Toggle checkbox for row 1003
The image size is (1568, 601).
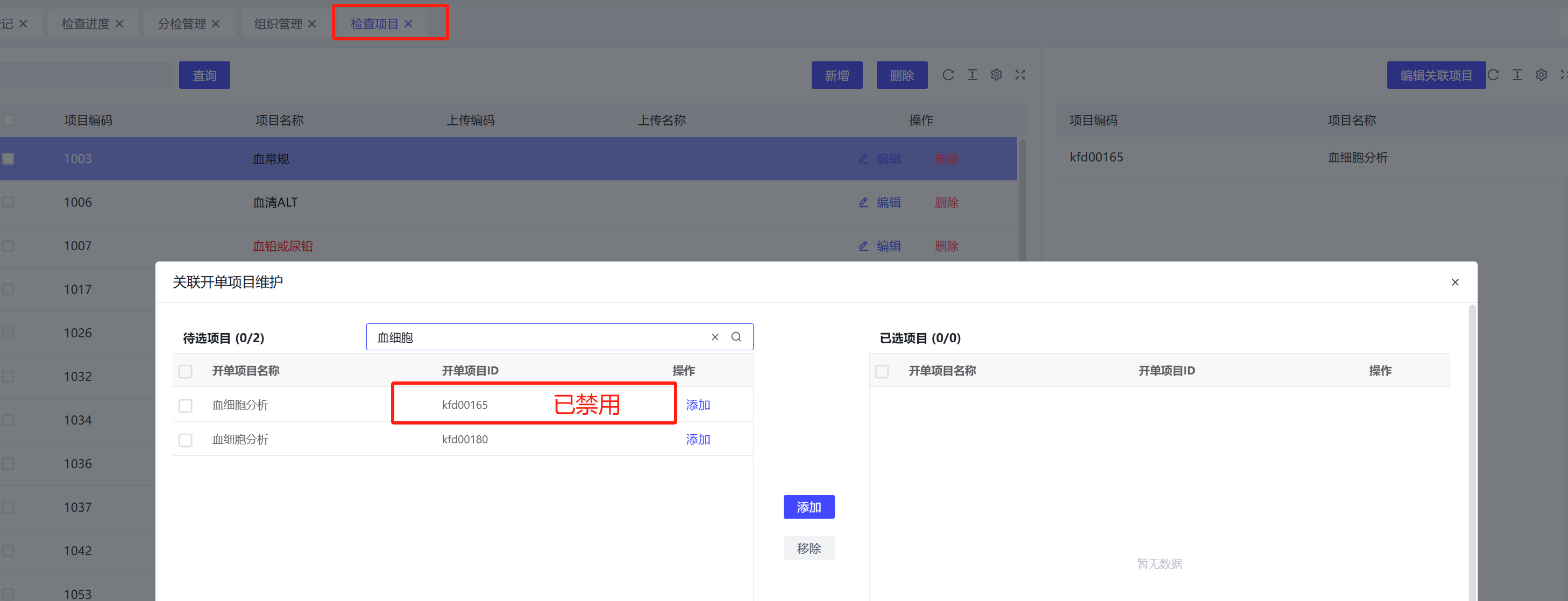8,159
